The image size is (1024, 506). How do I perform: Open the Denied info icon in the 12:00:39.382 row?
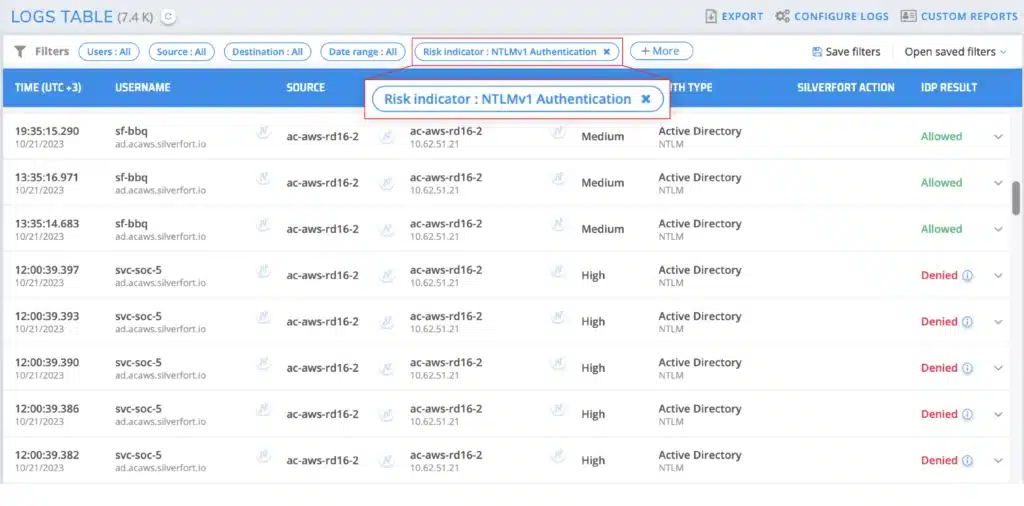point(968,461)
